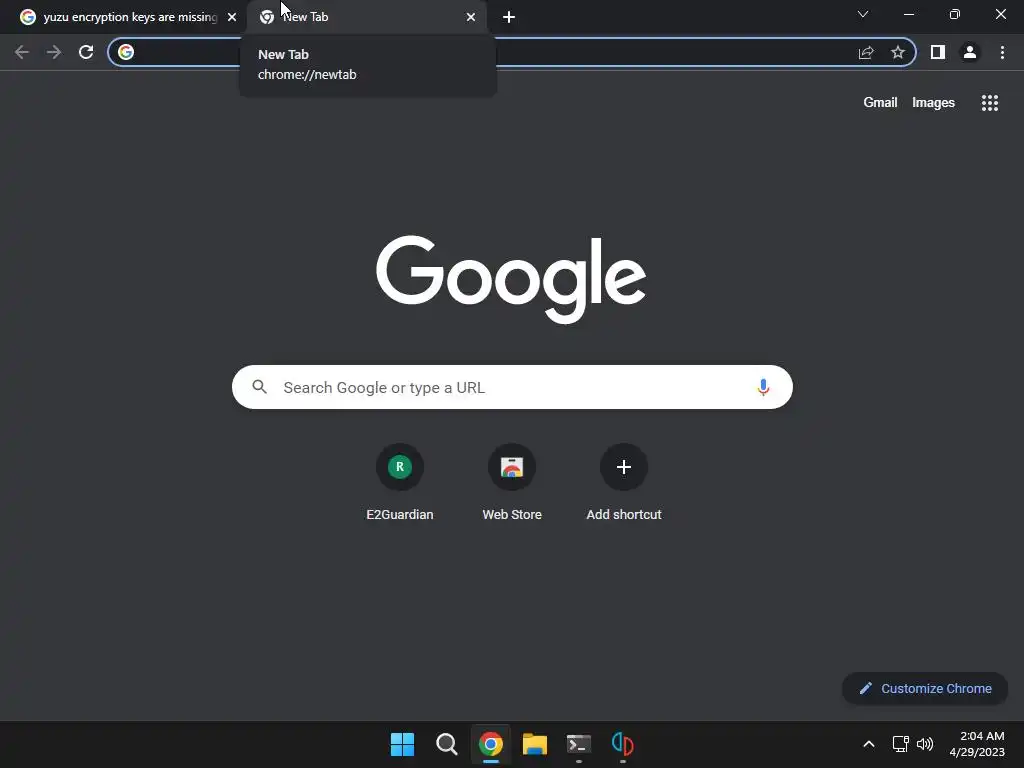Open a new tab with the plus button

(x=509, y=17)
